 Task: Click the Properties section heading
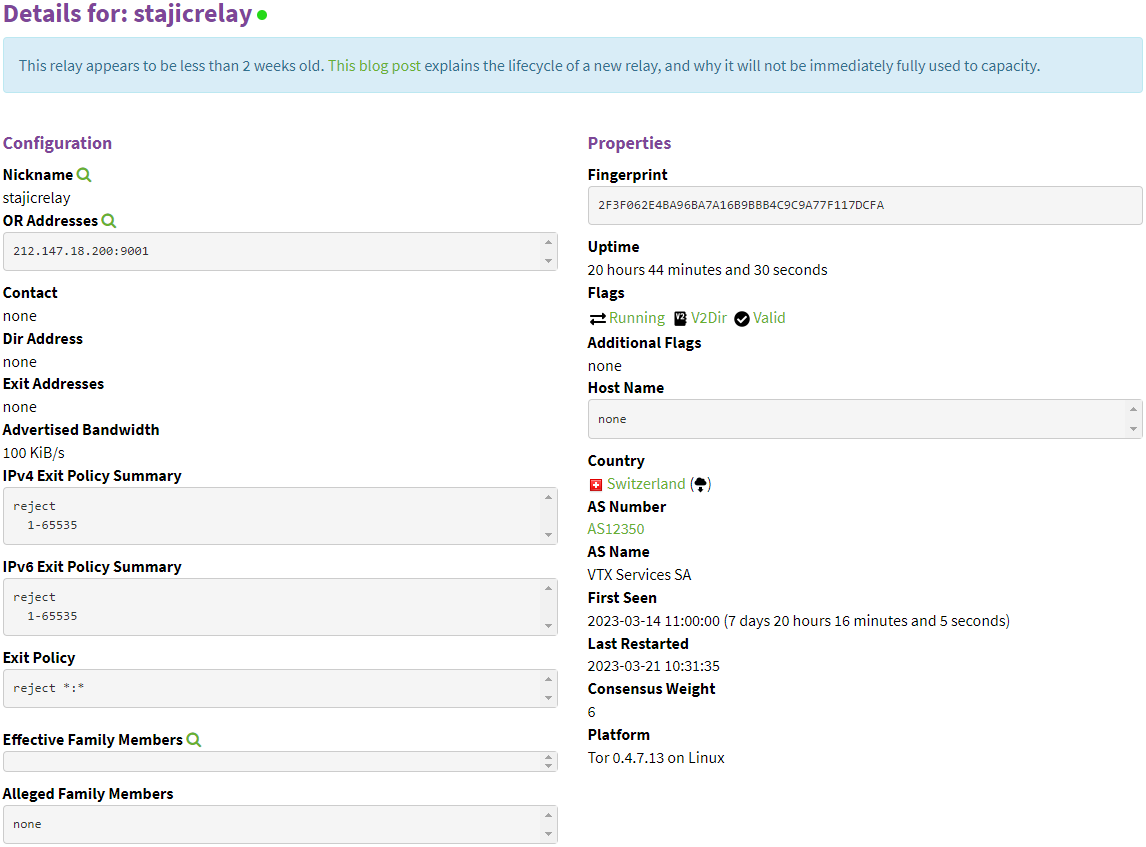629,143
